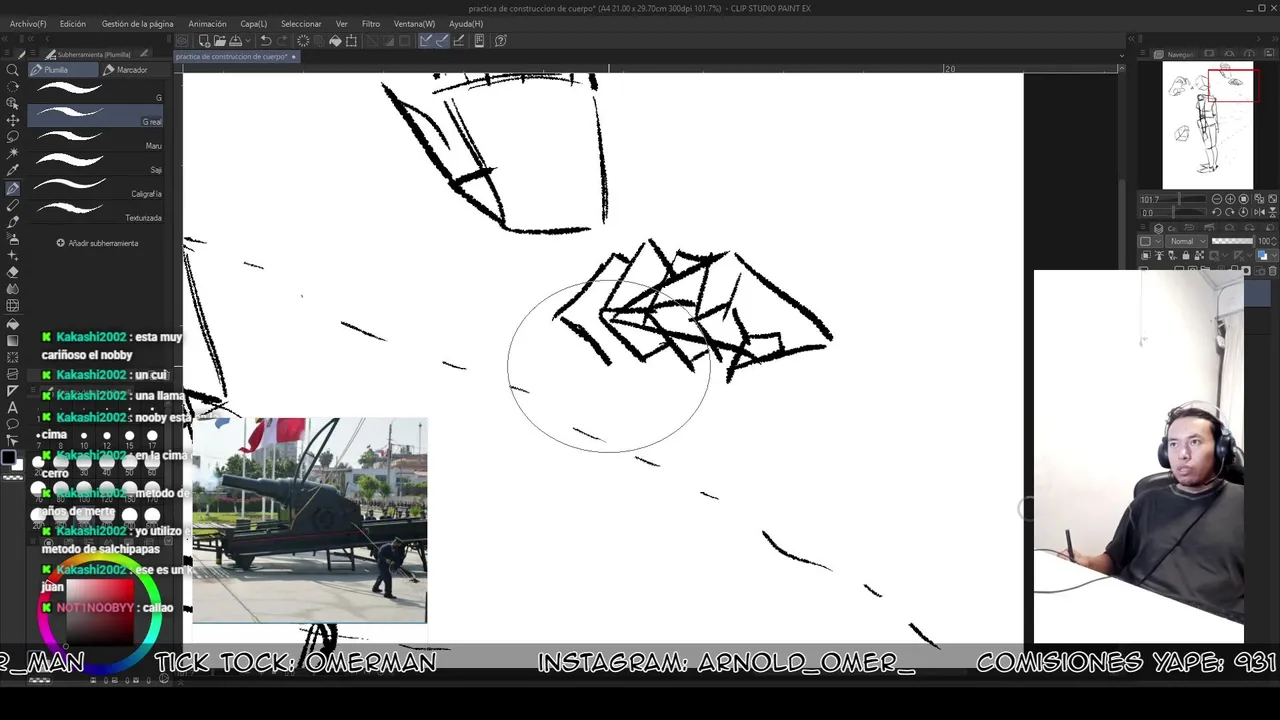
Task: Toggle Flip vertical in Navigator
Action: (x=1273, y=212)
